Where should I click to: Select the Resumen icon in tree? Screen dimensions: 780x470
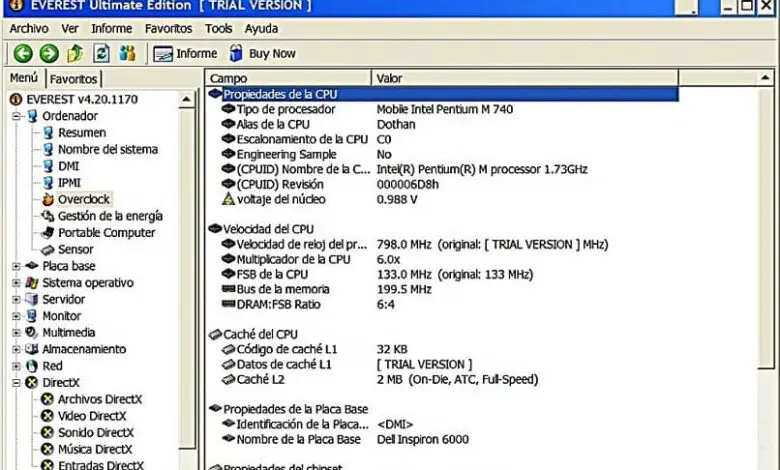48,133
